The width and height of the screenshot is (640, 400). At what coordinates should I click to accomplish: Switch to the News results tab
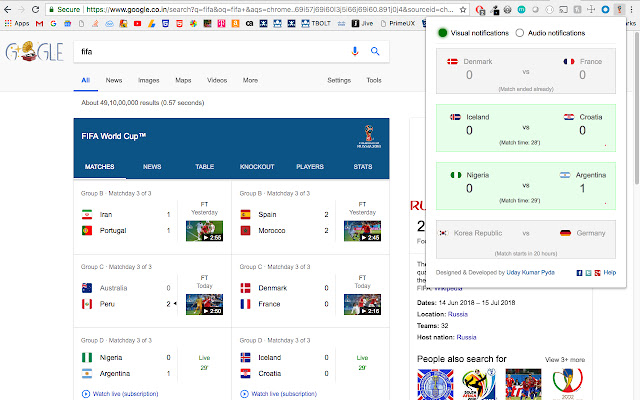(x=114, y=80)
